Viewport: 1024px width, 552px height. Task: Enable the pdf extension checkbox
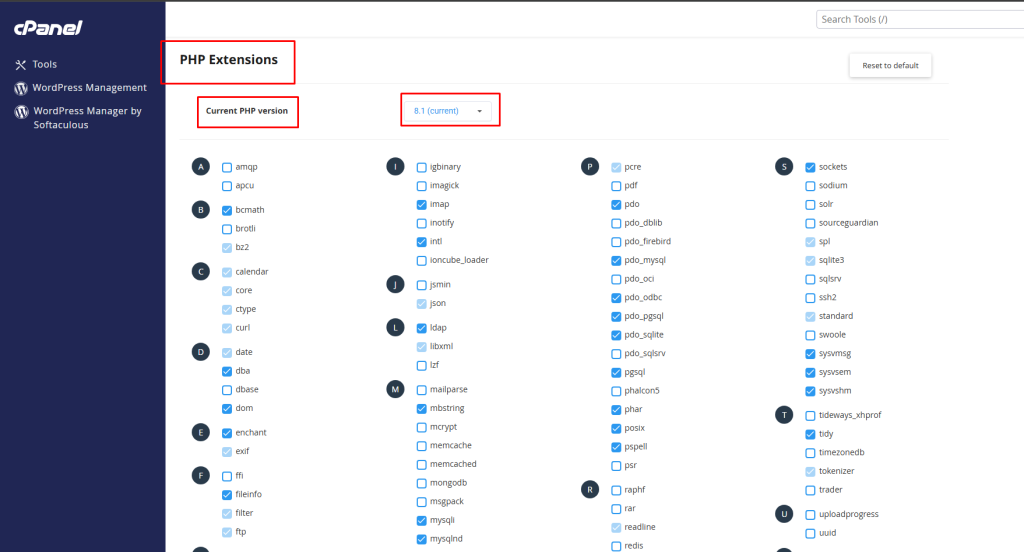616,186
